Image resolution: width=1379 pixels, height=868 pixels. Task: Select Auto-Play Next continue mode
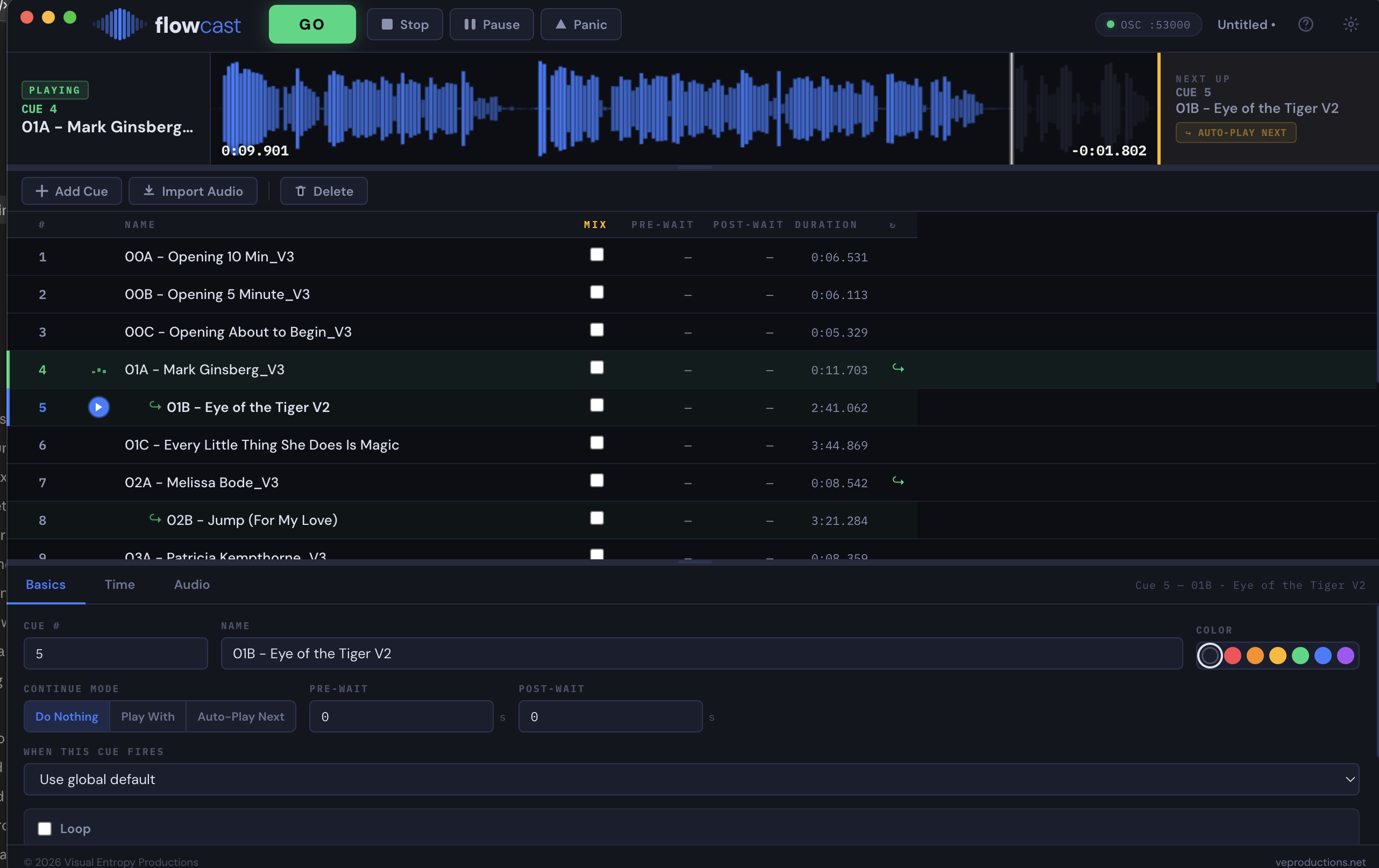(240, 717)
